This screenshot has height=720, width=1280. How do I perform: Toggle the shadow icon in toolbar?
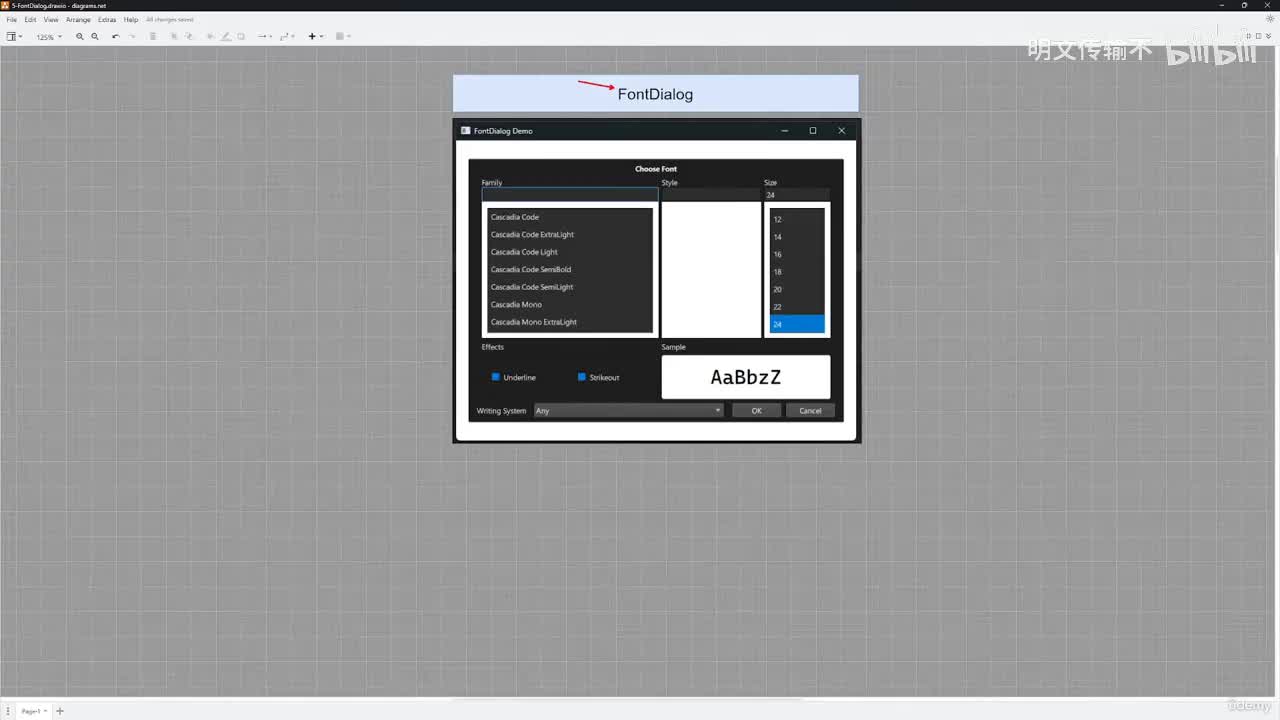click(x=241, y=36)
